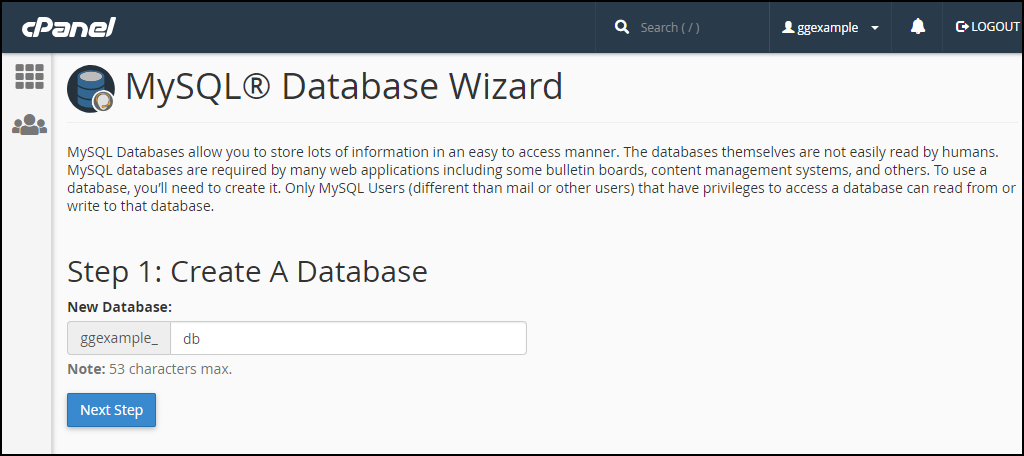Select the LOGOUT link
Screen dimensions: 1024x456
pos(987,27)
